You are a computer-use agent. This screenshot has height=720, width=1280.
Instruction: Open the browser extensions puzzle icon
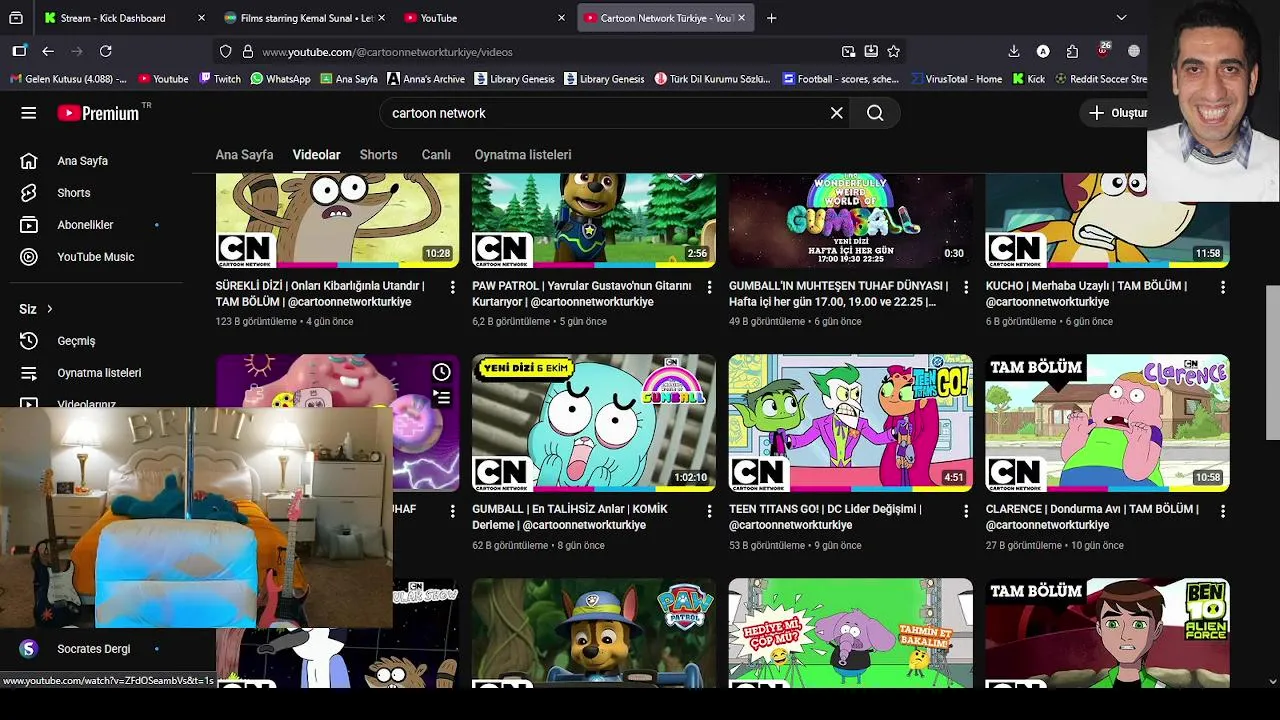1073,51
